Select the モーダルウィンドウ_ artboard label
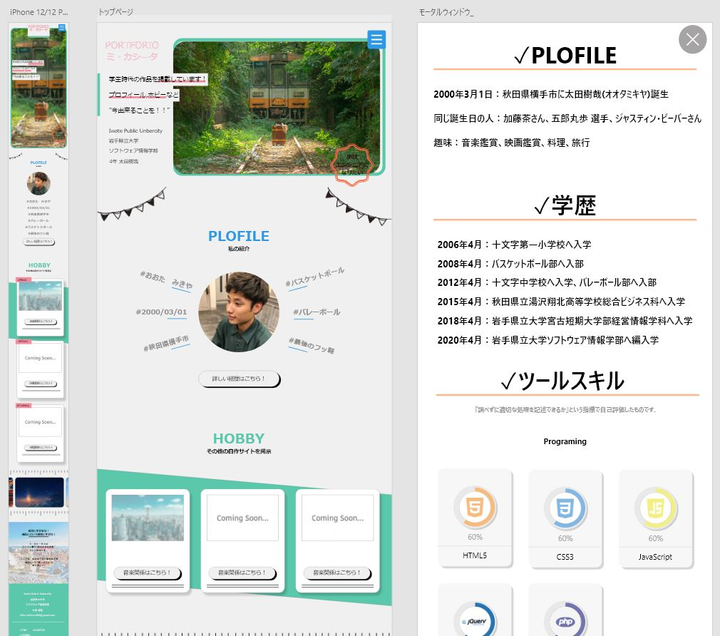 [445, 12]
